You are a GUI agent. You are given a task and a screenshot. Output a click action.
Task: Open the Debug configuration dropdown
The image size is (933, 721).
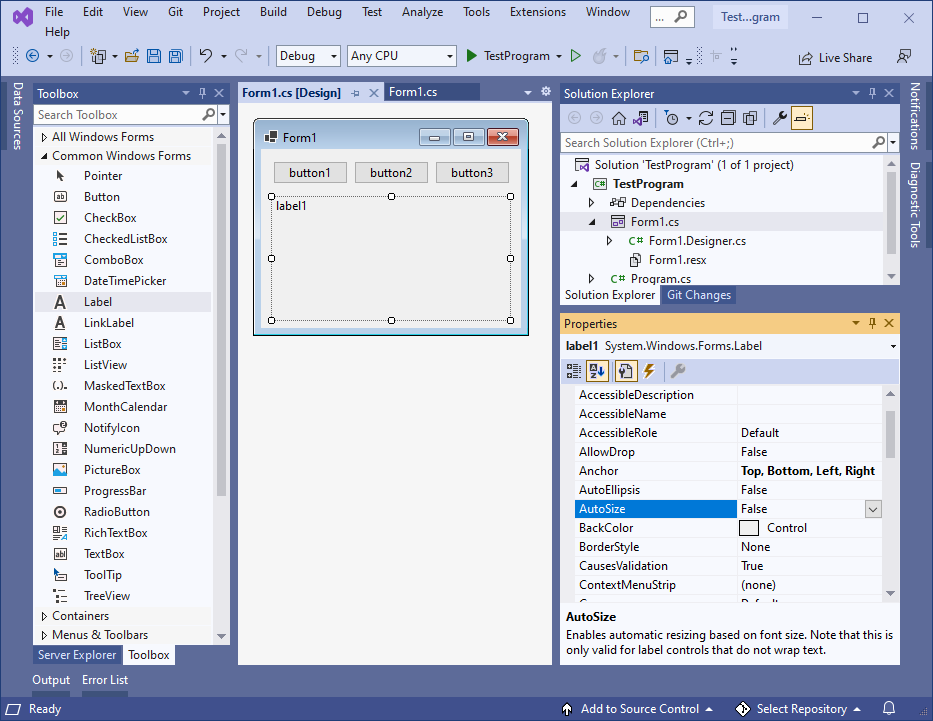pos(308,56)
